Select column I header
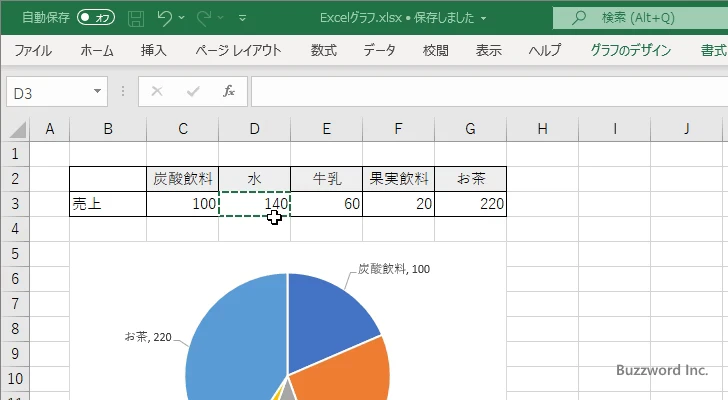Image resolution: width=728 pixels, height=400 pixels. point(615,129)
